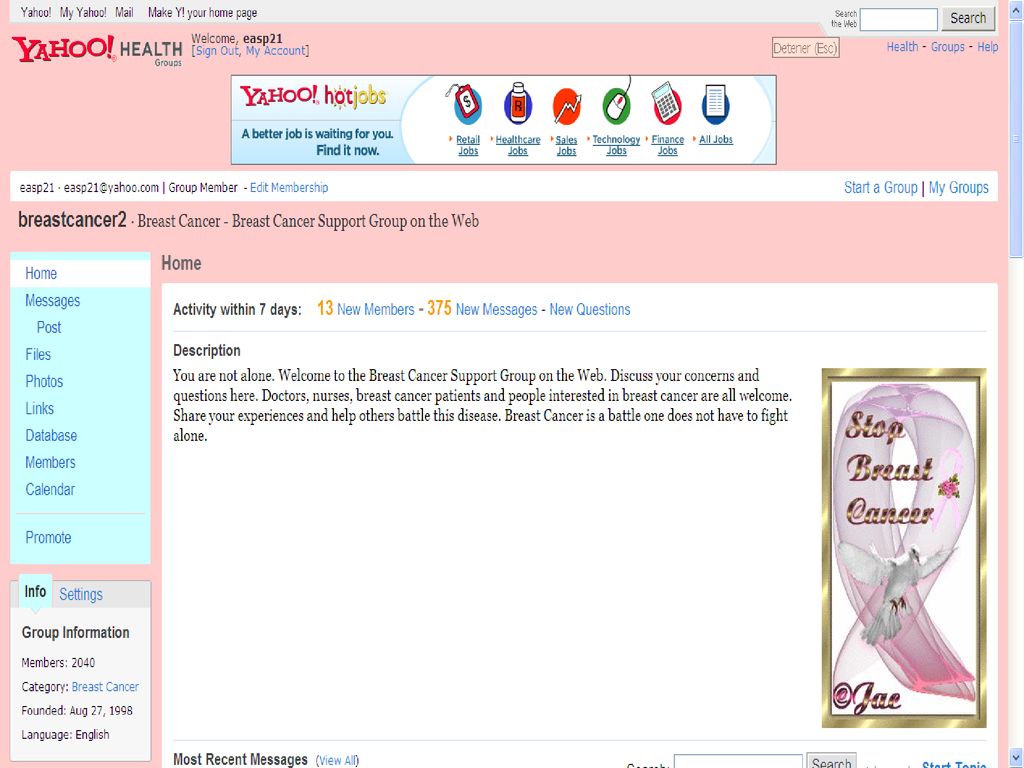Open Messages in the sidebar
1024x768 pixels.
[x=52, y=300]
